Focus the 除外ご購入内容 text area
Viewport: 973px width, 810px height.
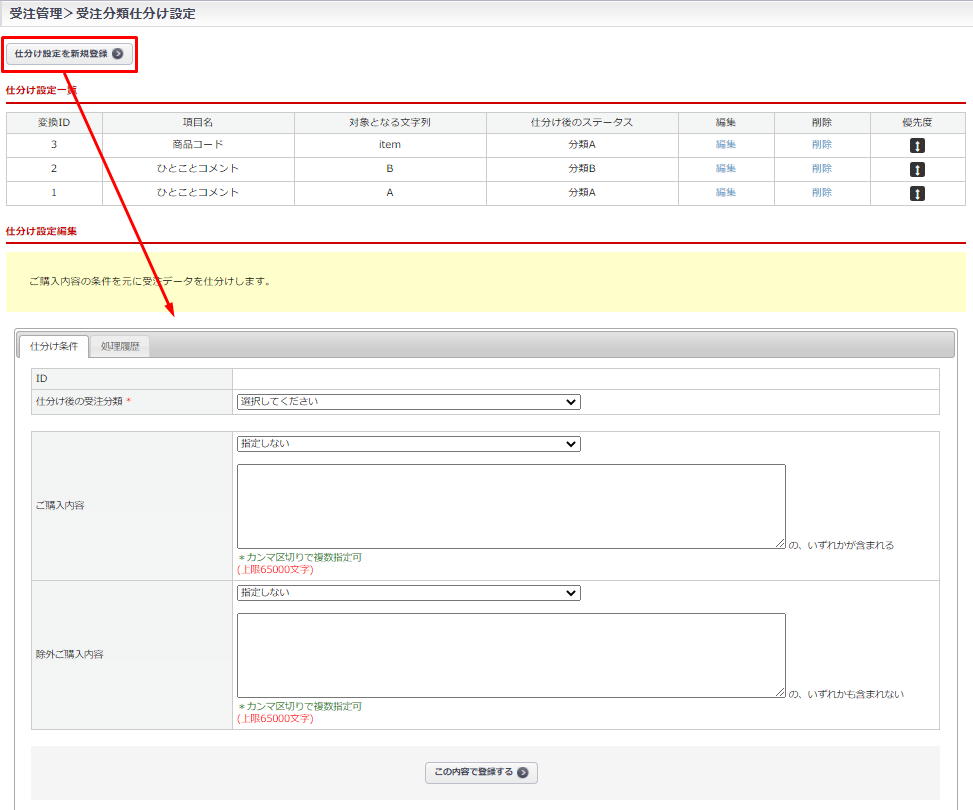pyautogui.click(x=510, y=655)
